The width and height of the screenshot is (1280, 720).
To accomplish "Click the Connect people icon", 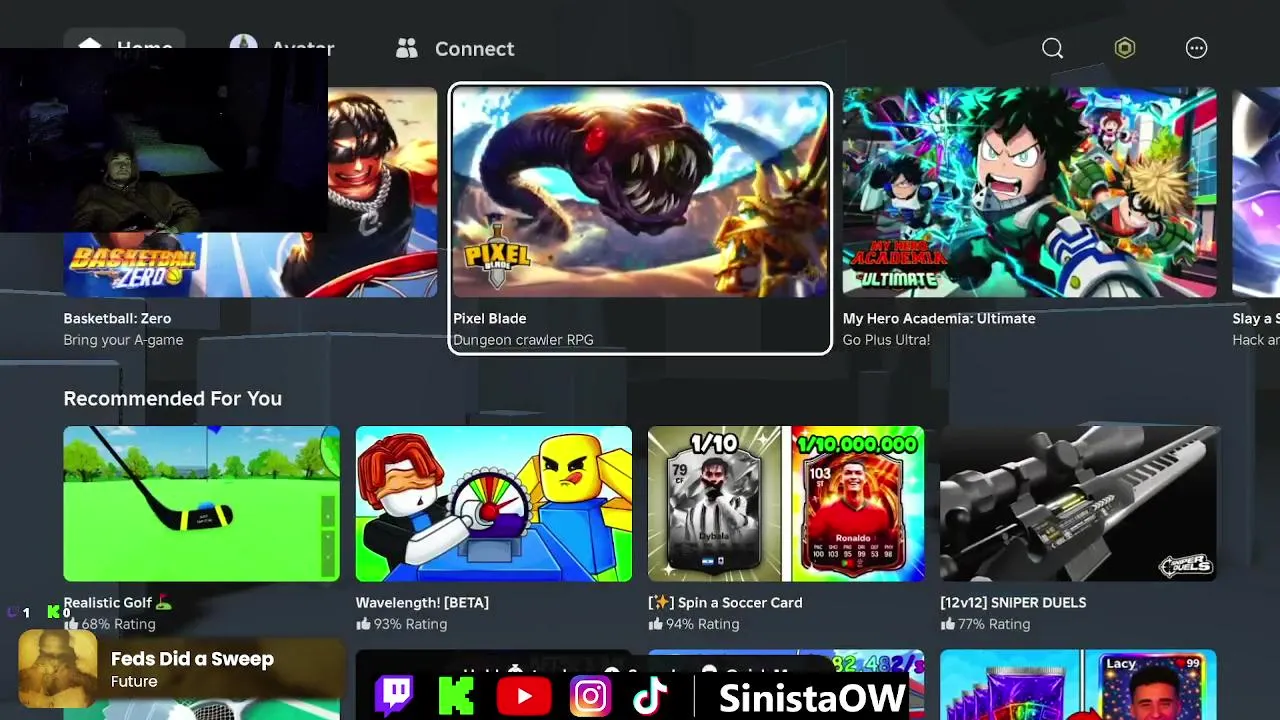I will coord(406,48).
